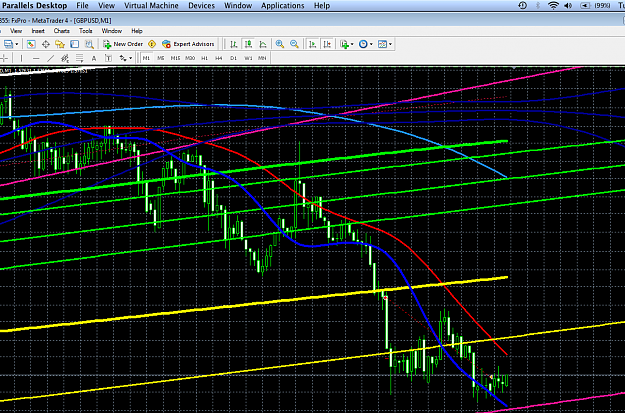Click the battery status icon in the menu bar
The height and width of the screenshot is (413, 625).
585,5
